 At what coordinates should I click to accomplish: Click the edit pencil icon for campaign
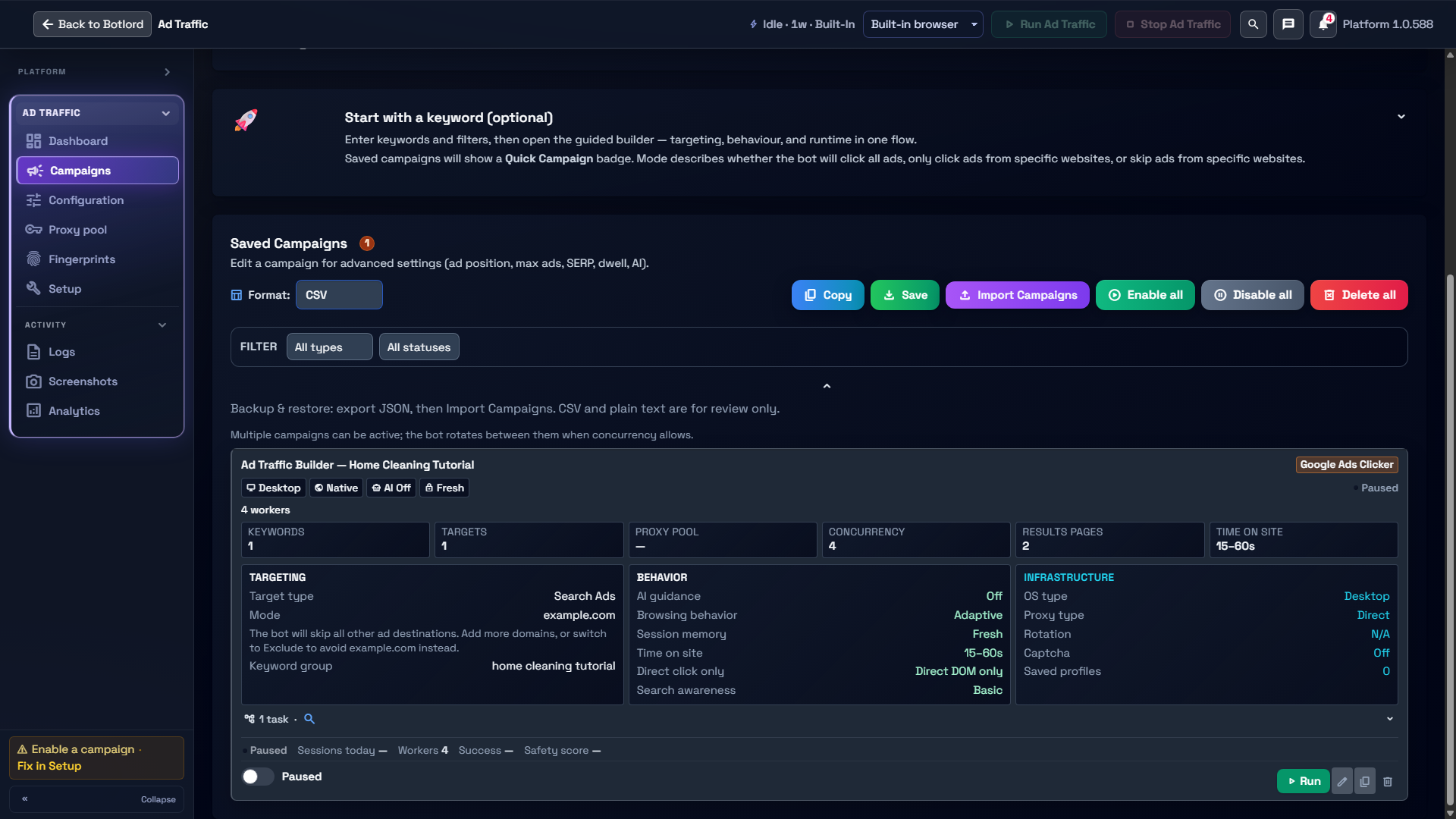tap(1341, 781)
